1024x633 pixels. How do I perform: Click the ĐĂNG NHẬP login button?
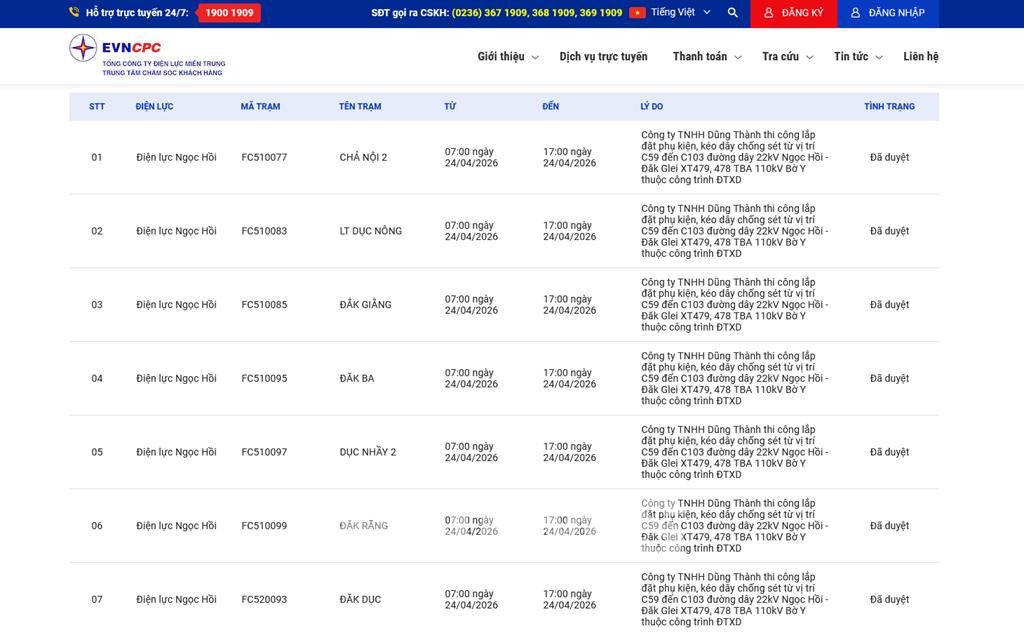(887, 13)
